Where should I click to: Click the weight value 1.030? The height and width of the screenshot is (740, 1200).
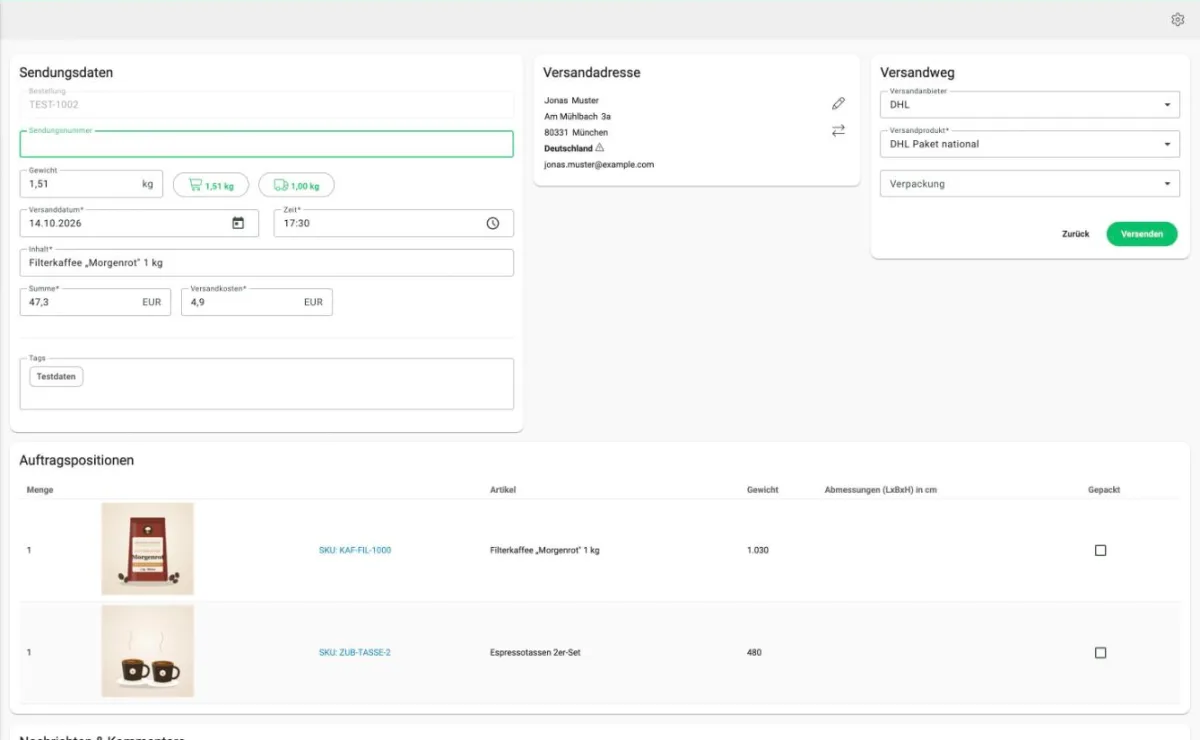coord(758,550)
